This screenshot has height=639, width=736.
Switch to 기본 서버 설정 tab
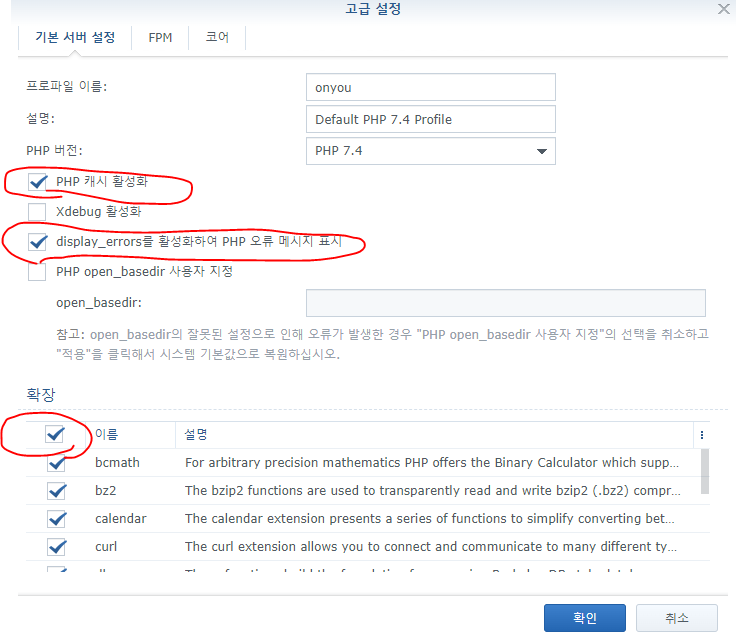(75, 38)
